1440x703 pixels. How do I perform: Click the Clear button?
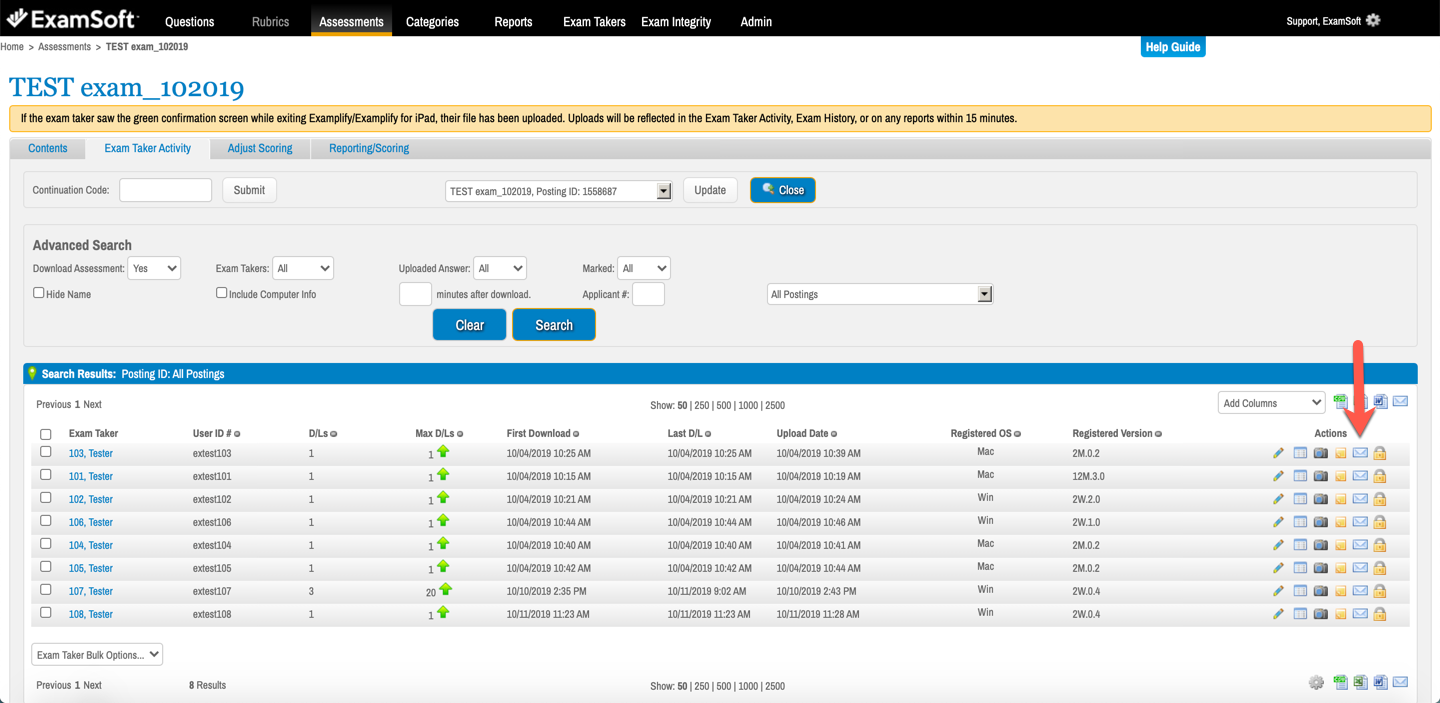(469, 325)
